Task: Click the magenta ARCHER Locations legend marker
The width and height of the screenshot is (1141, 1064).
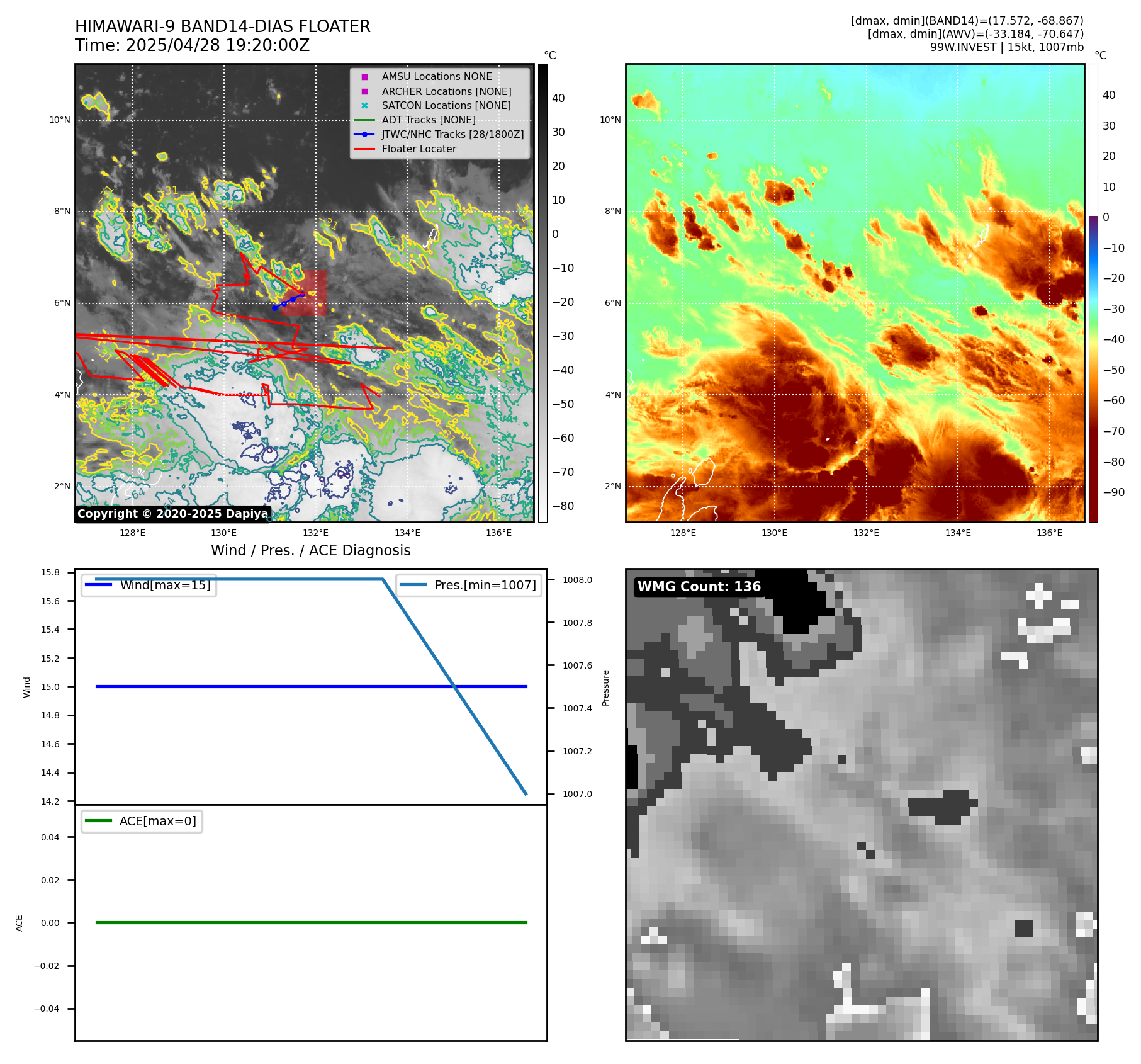Action: click(364, 91)
